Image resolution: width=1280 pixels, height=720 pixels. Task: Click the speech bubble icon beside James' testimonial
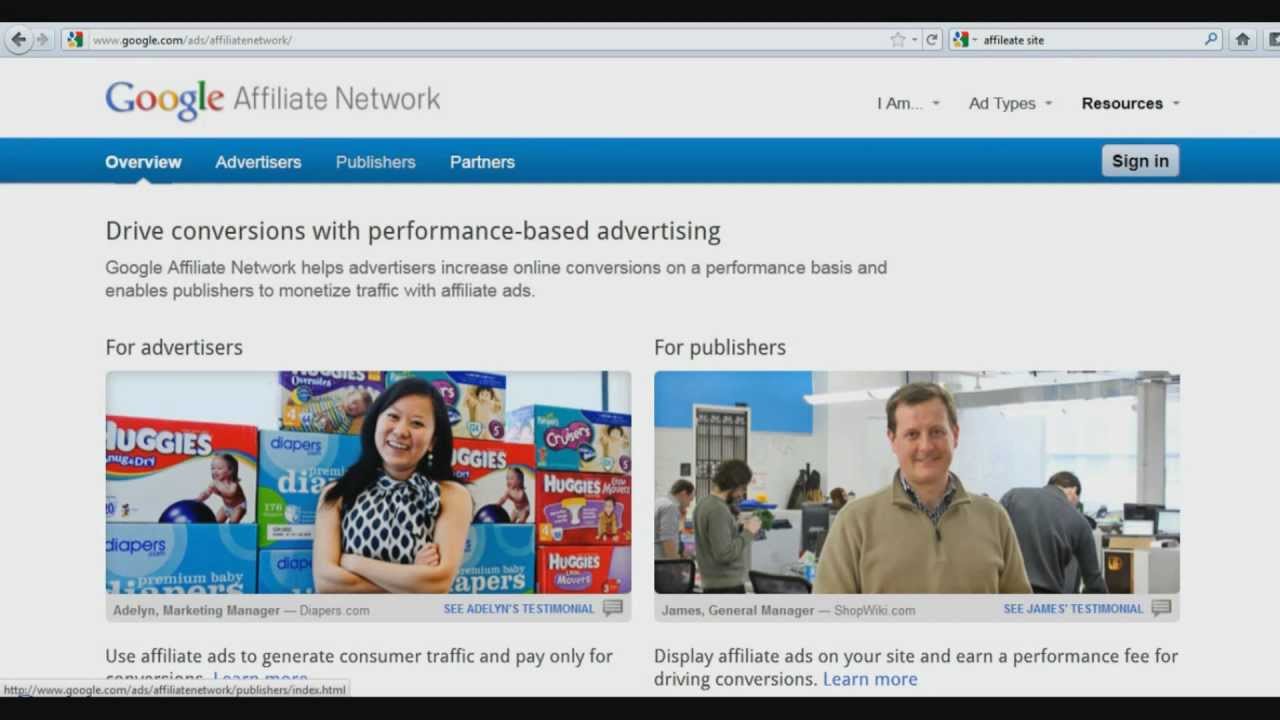(1161, 608)
